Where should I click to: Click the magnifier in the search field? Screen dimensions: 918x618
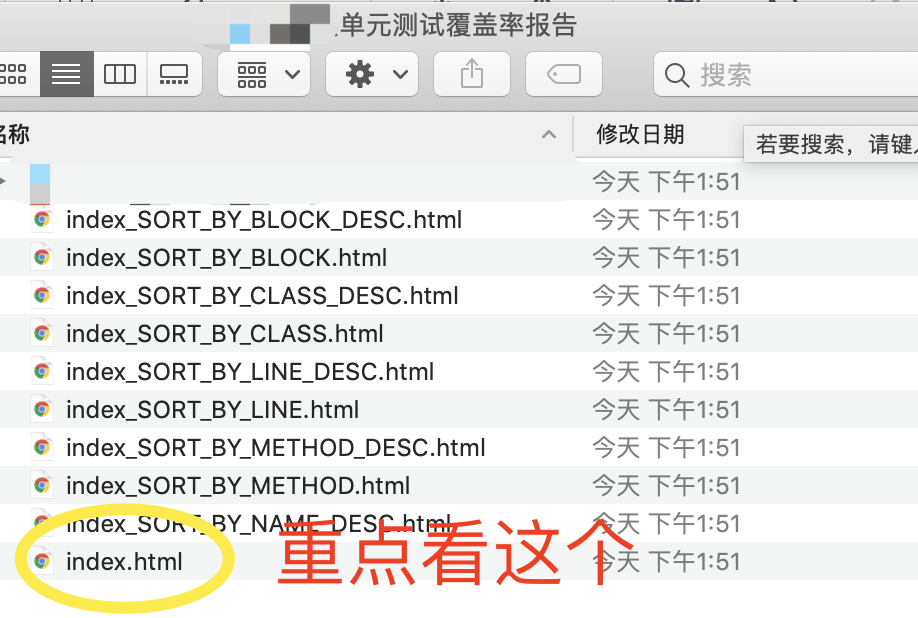[x=677, y=74]
